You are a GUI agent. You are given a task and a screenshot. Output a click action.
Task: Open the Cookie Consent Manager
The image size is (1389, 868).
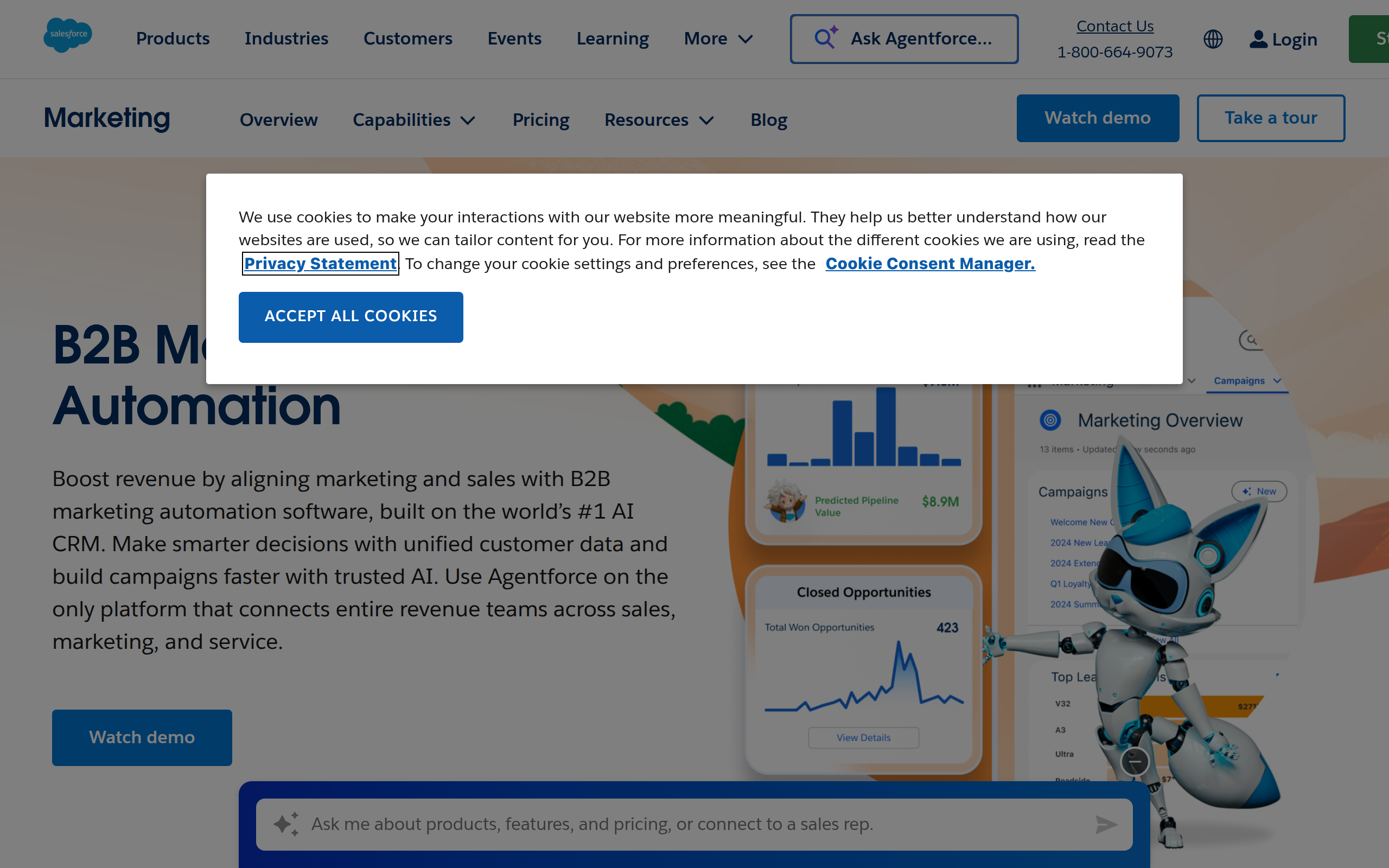(x=930, y=264)
